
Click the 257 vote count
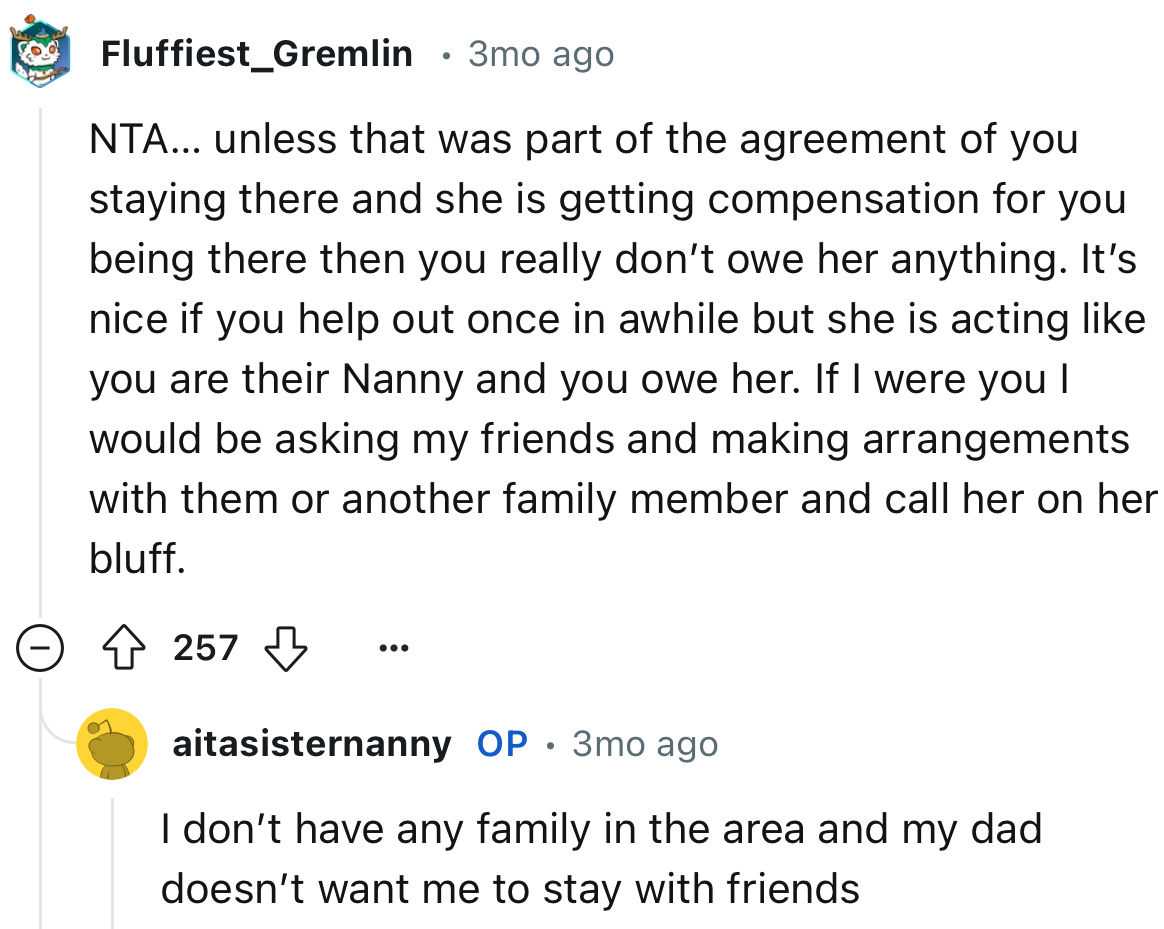pos(205,648)
